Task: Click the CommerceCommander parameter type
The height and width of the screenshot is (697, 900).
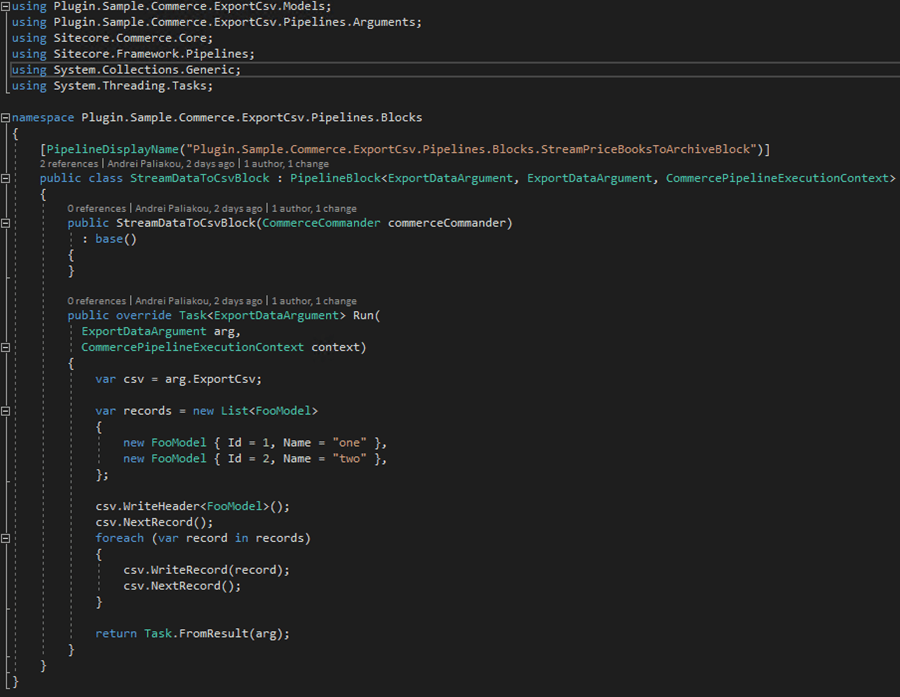Action: [x=321, y=223]
